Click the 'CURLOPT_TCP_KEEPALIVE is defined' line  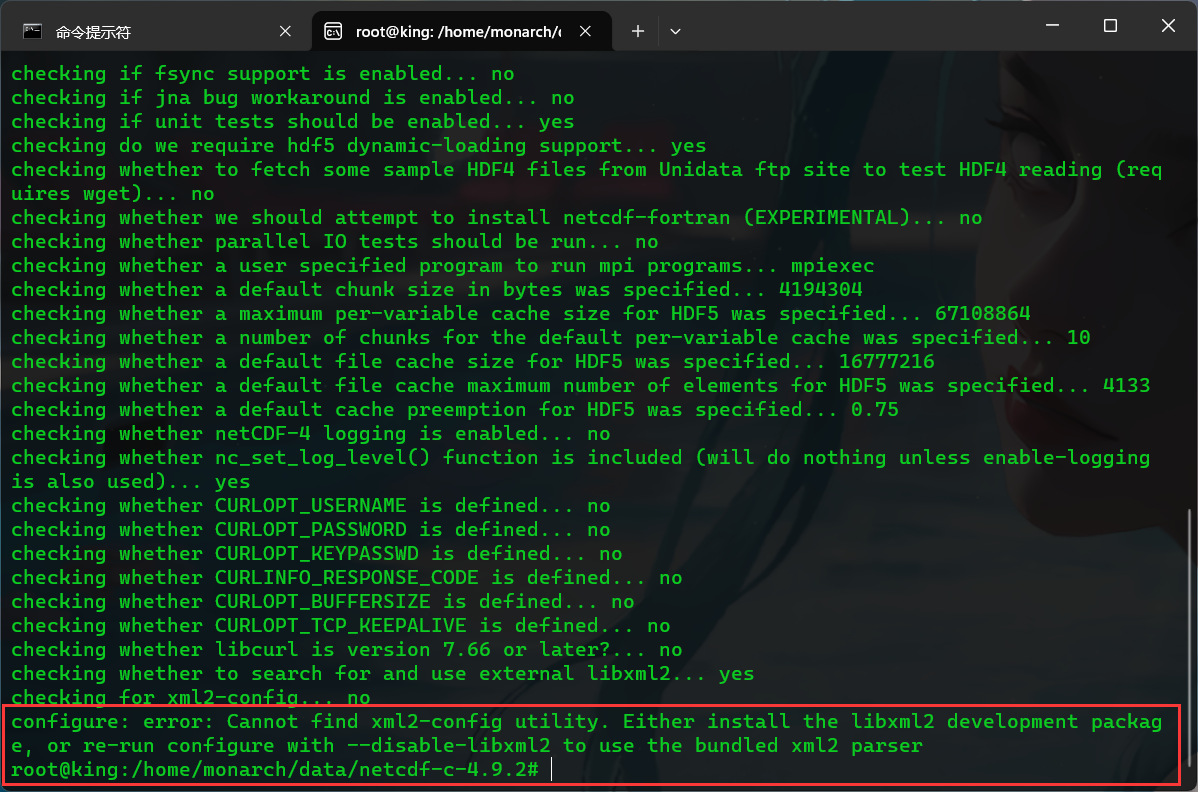click(341, 626)
